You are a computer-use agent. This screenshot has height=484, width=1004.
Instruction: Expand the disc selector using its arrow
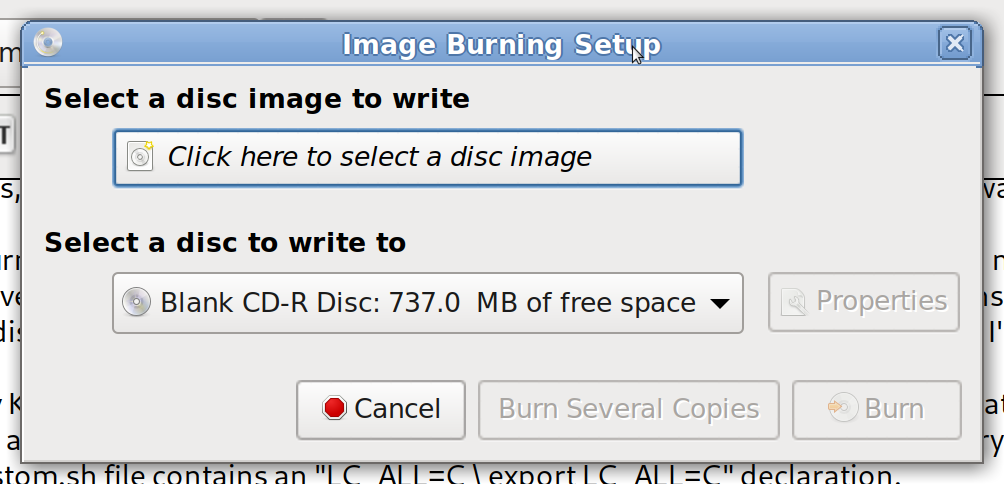(719, 303)
